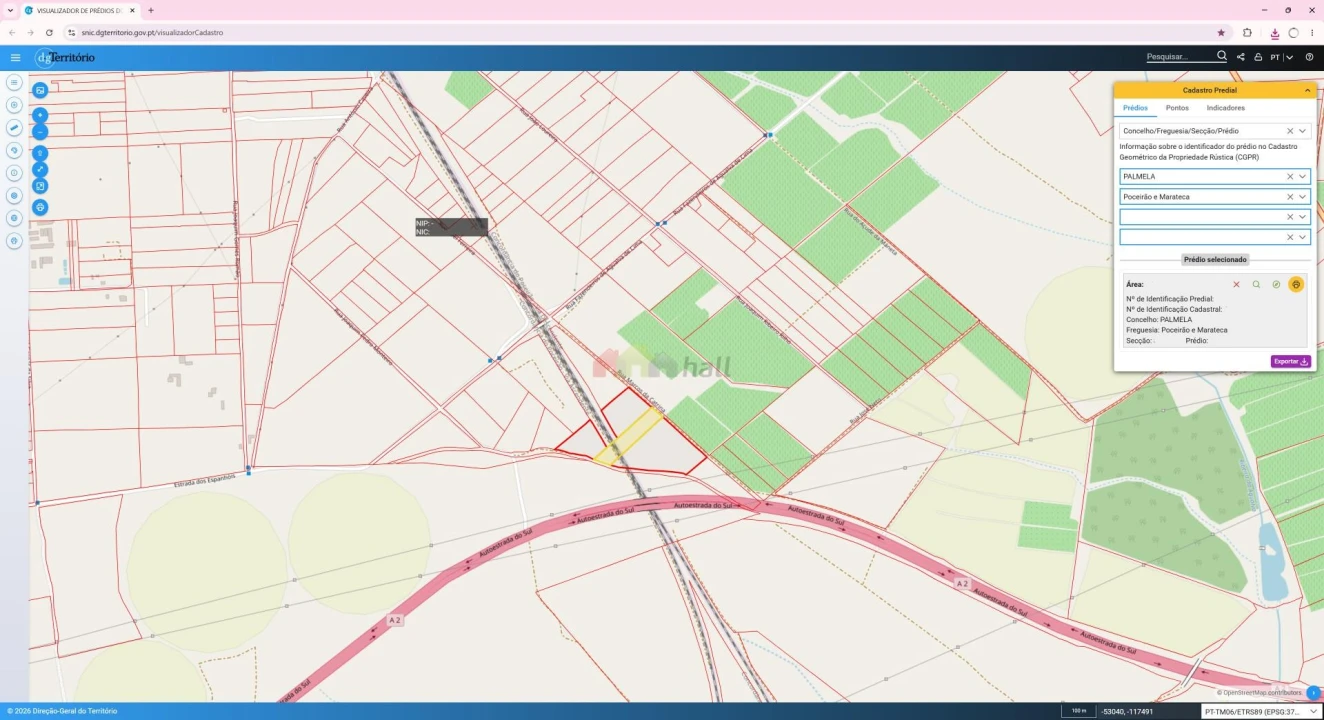Open the layer list icon in left sidebar
1324x720 pixels.
14,82
